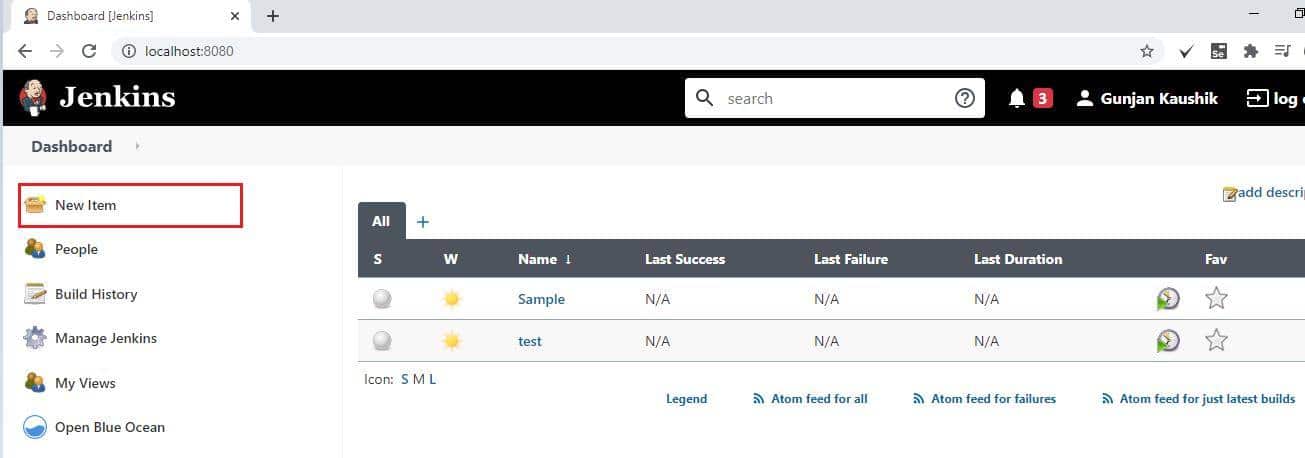The width and height of the screenshot is (1305, 458).
Task: Bookmark this page with the star icon
Action: pyautogui.click(x=1147, y=50)
